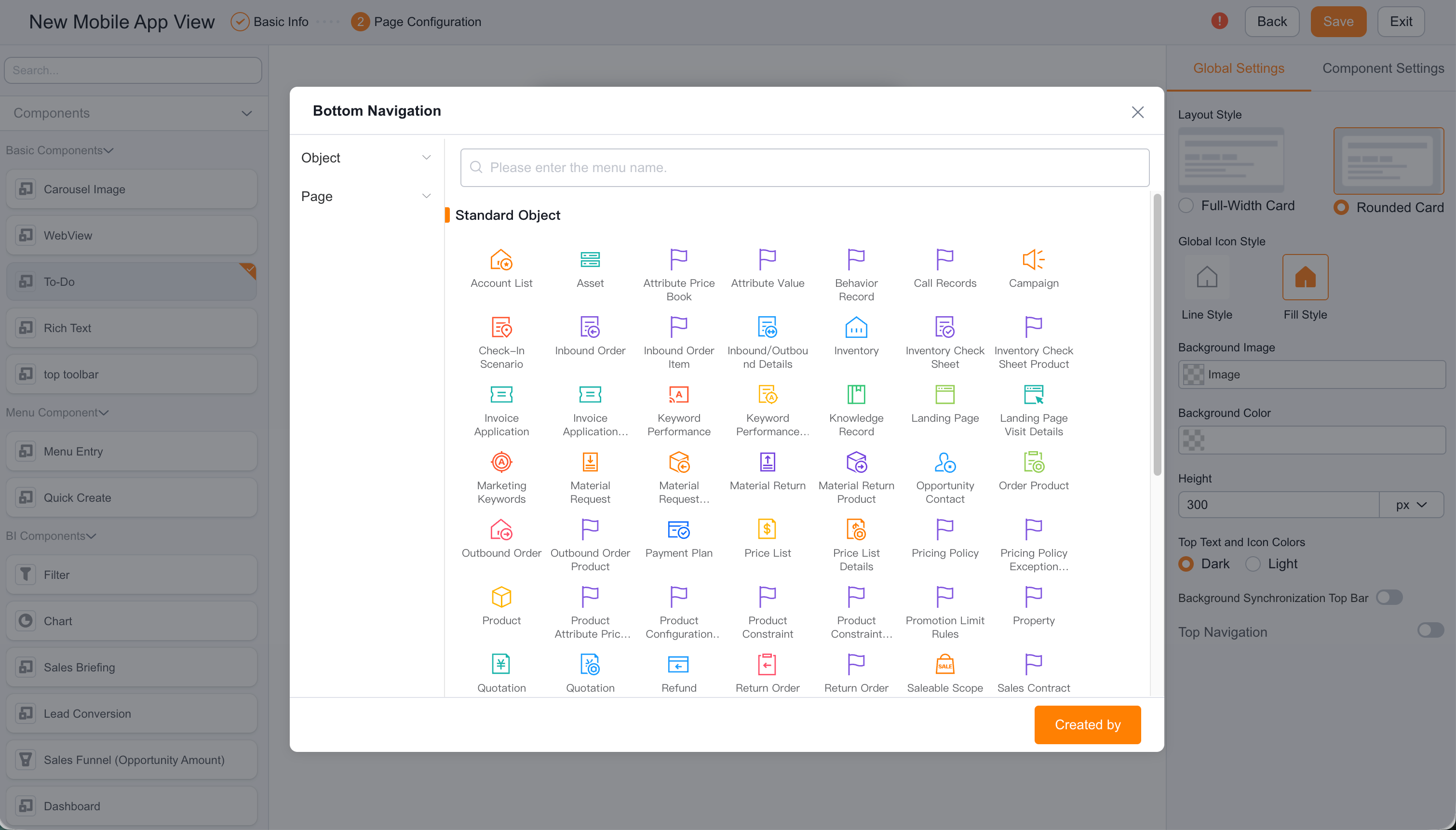Screen dimensions: 1456x830
Task: Pick the Landing Page icon
Action: click(x=944, y=394)
